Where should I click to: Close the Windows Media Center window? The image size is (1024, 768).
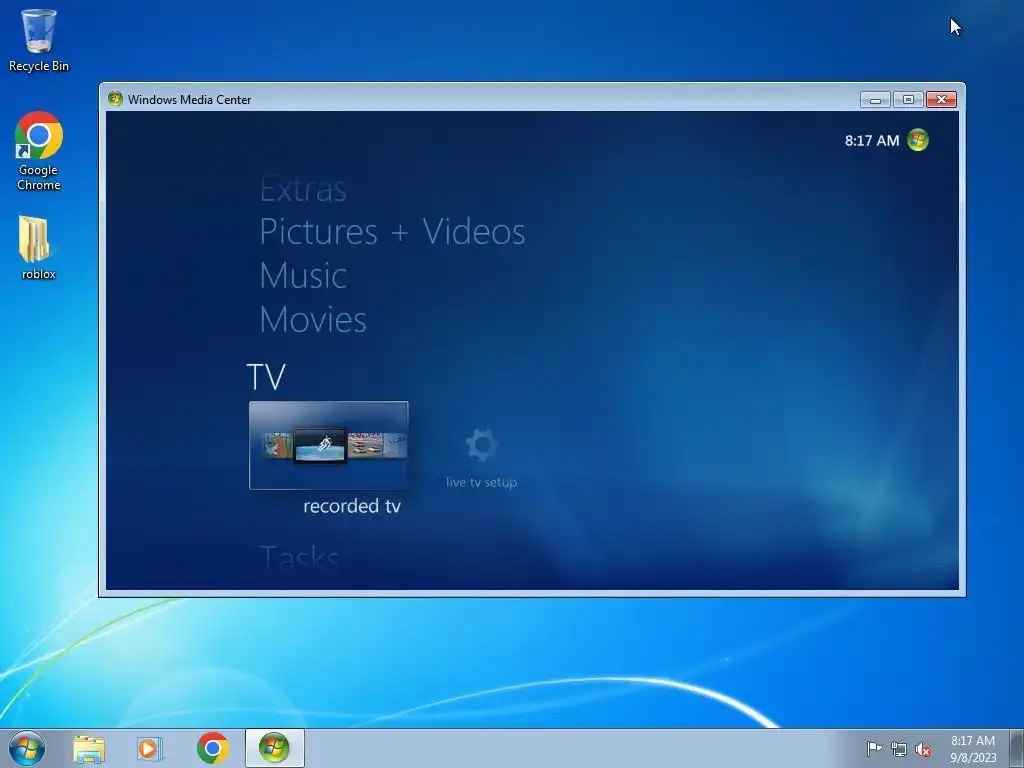click(x=941, y=99)
